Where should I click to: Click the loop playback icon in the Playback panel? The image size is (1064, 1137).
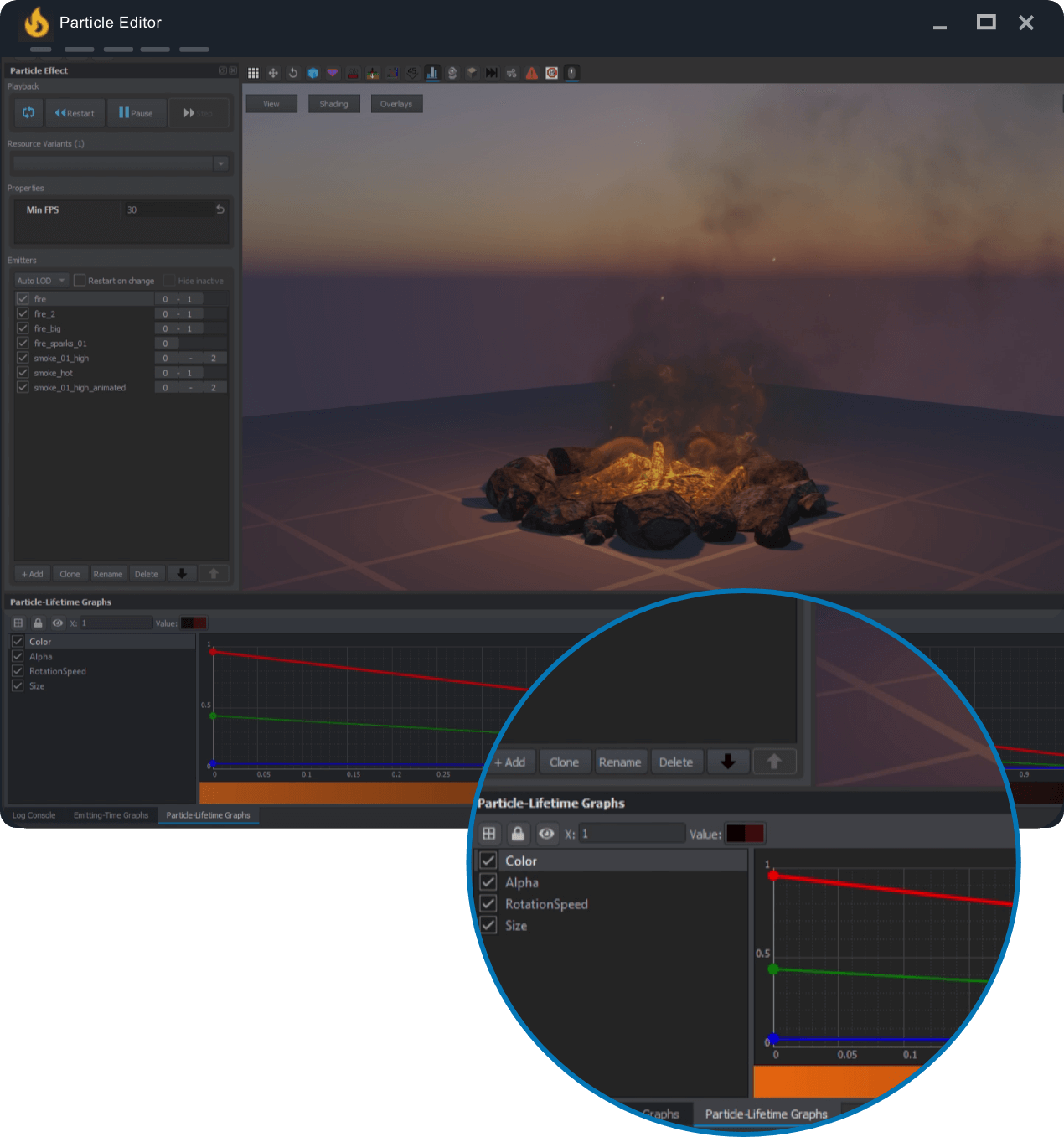pyautogui.click(x=28, y=112)
